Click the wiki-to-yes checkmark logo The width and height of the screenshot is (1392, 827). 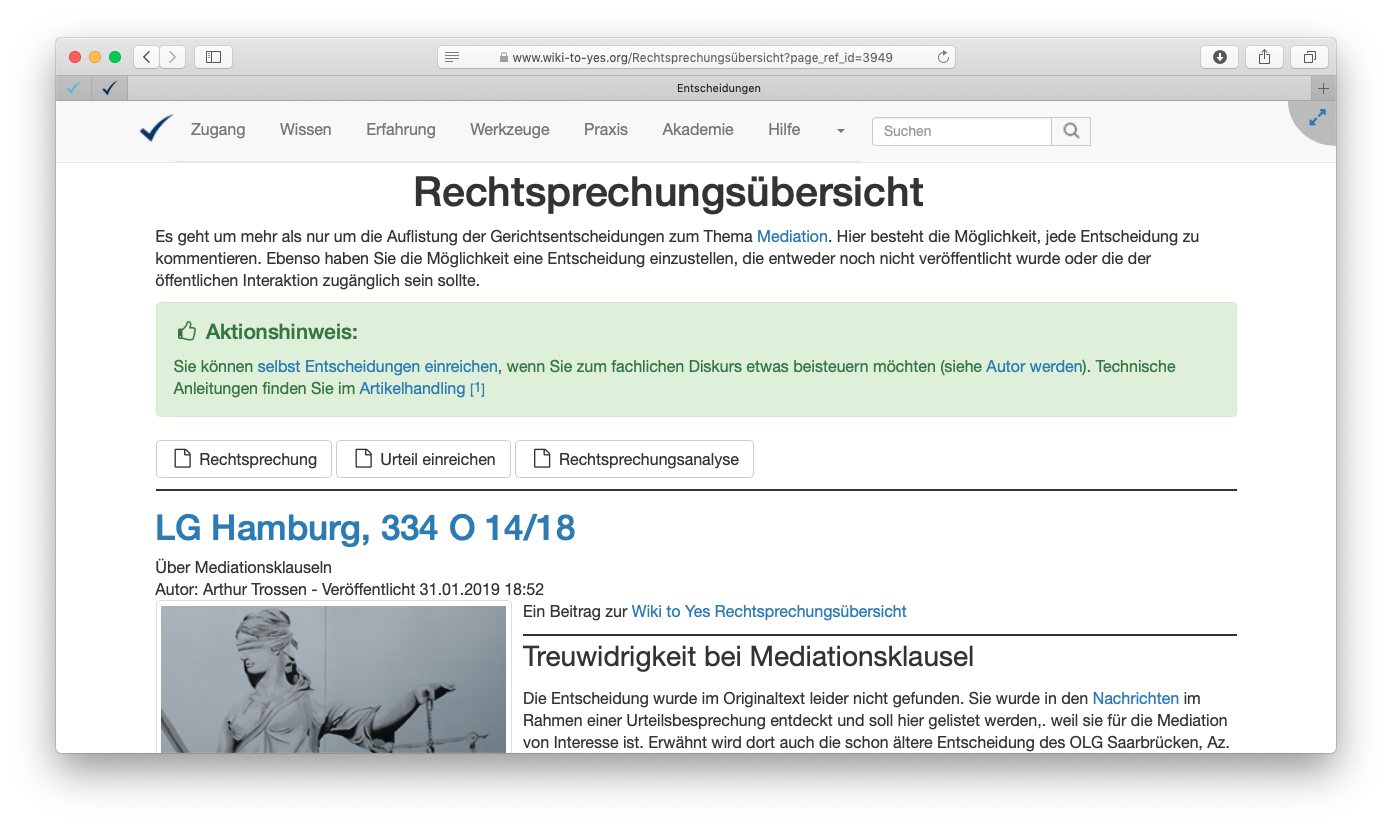pyautogui.click(x=156, y=129)
